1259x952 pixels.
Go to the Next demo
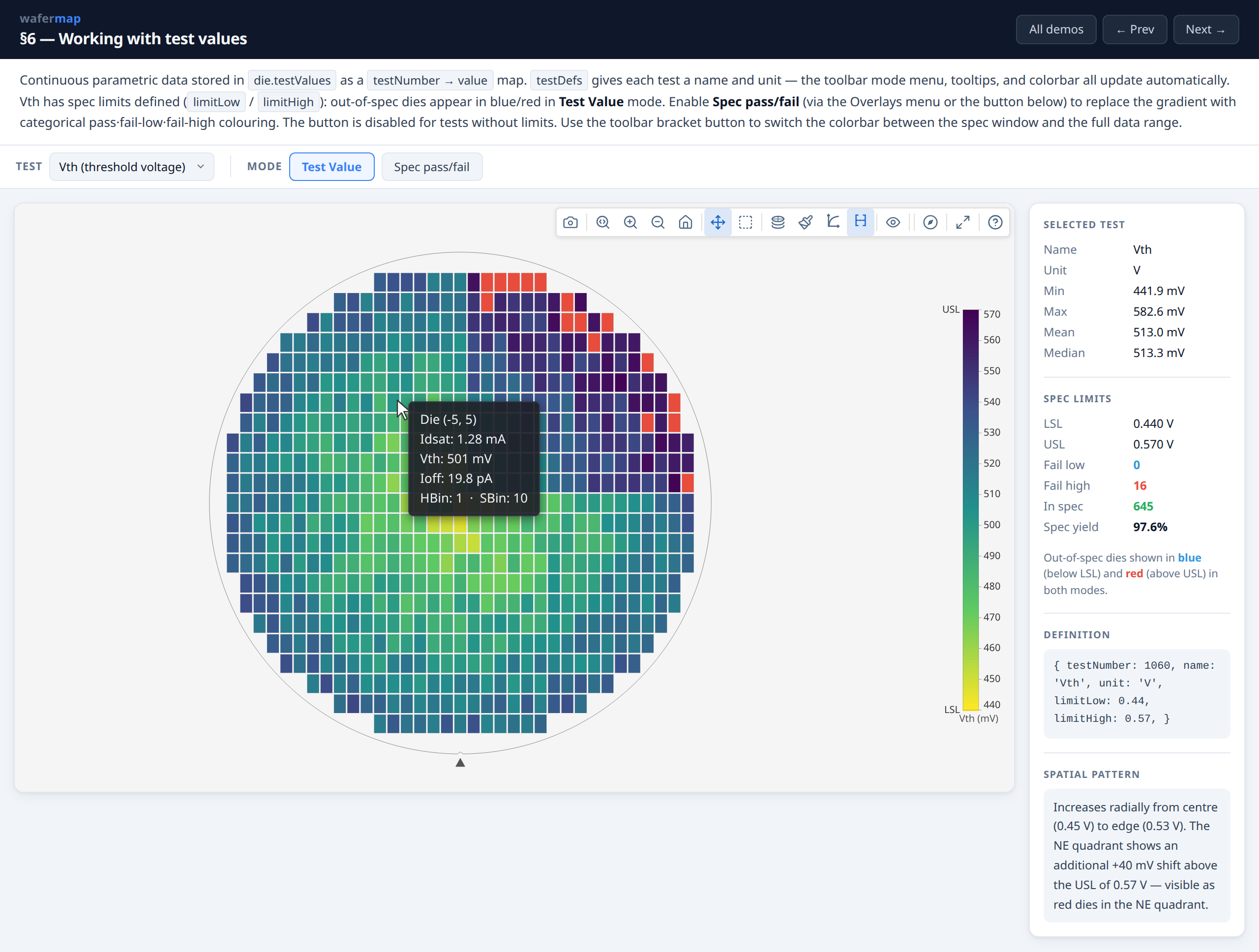pyautogui.click(x=1205, y=30)
